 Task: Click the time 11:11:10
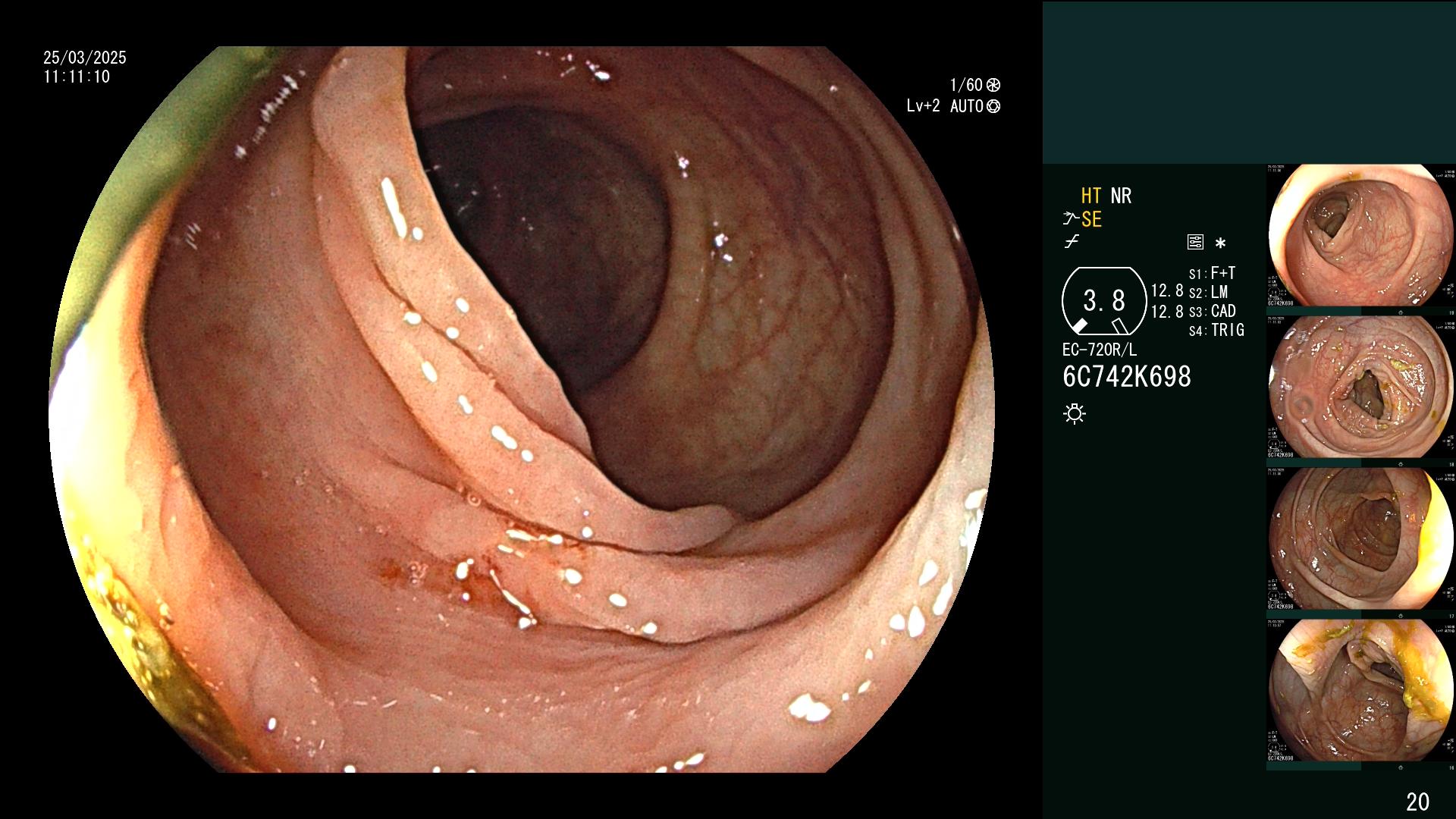77,77
